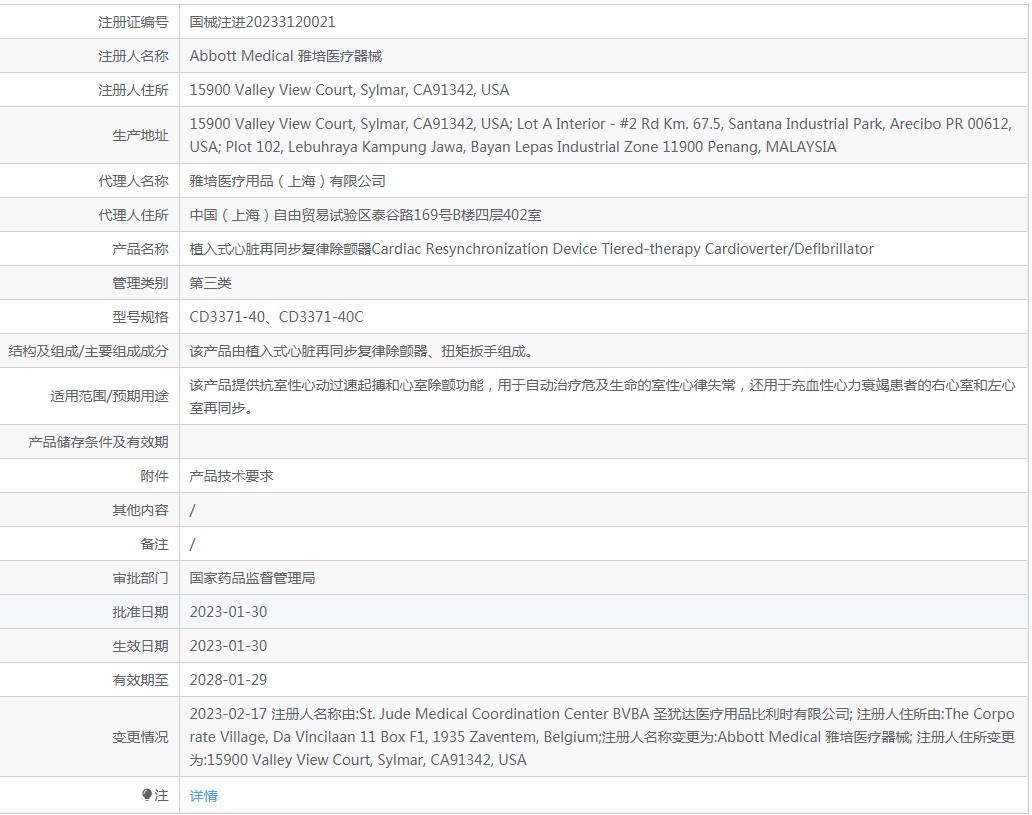This screenshot has width=1032, height=815.
Task: Select the 产品技术要求 attachment value
Action: tap(232, 476)
